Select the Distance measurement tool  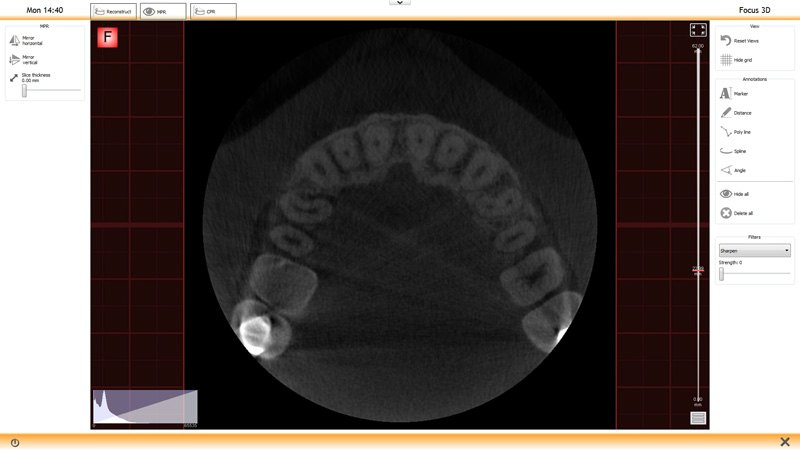pos(726,113)
